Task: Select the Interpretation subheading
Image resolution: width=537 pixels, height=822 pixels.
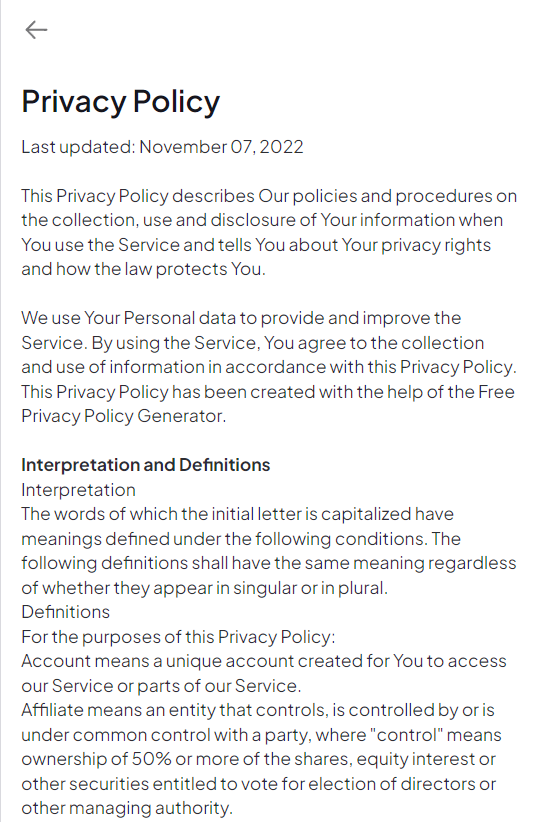Action: 78,490
